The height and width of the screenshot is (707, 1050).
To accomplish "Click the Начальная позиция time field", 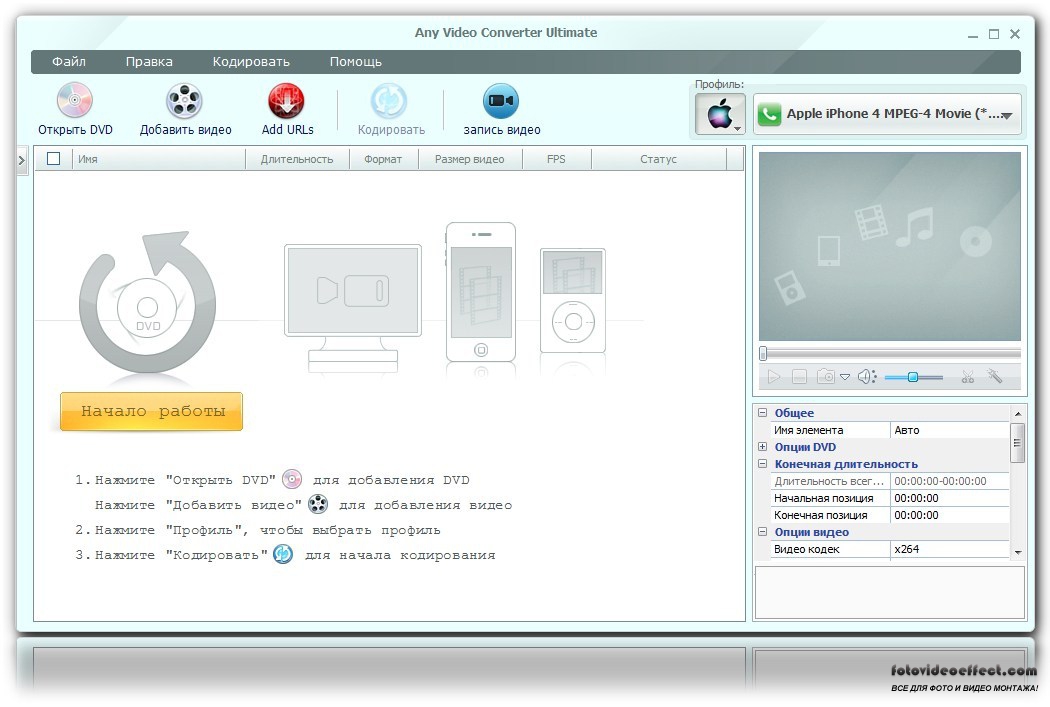I will (950, 498).
